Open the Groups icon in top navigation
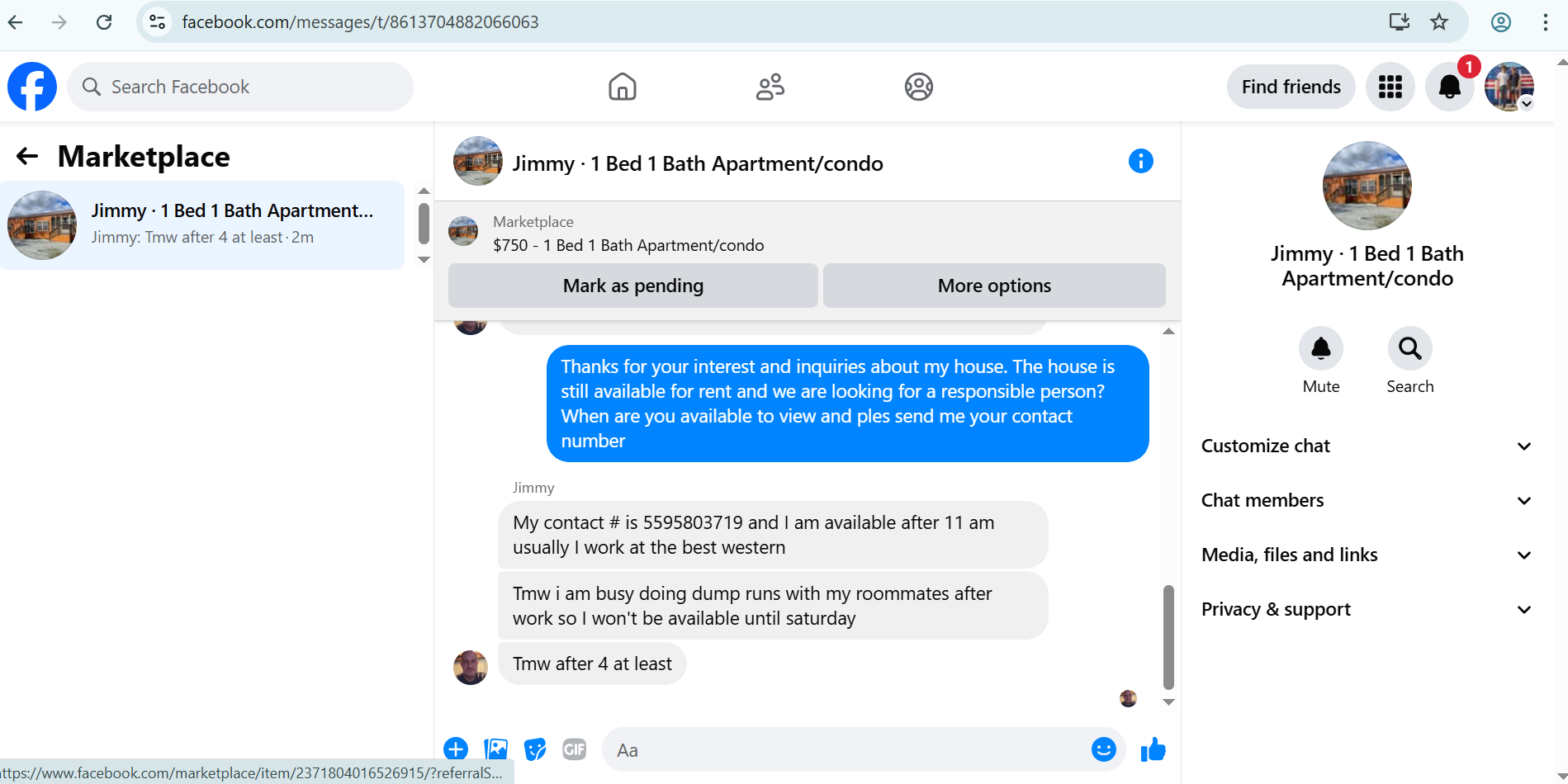Image resolution: width=1568 pixels, height=784 pixels. tap(919, 87)
